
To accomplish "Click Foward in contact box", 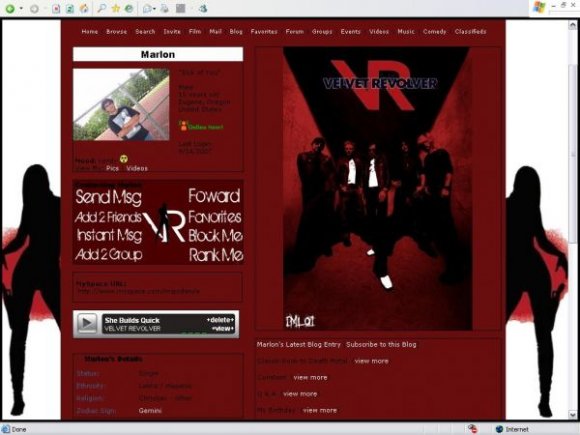I will [214, 196].
